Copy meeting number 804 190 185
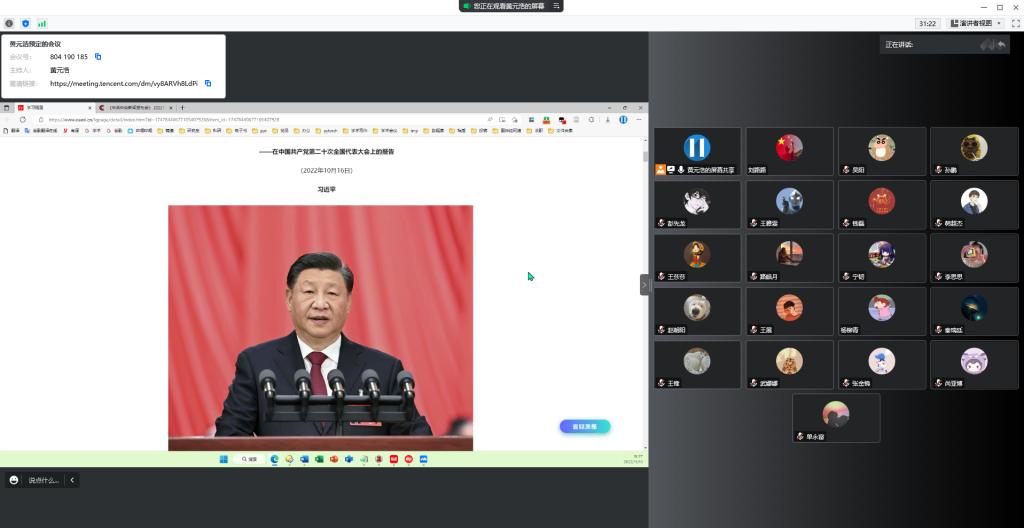The image size is (1024, 528). coord(98,57)
